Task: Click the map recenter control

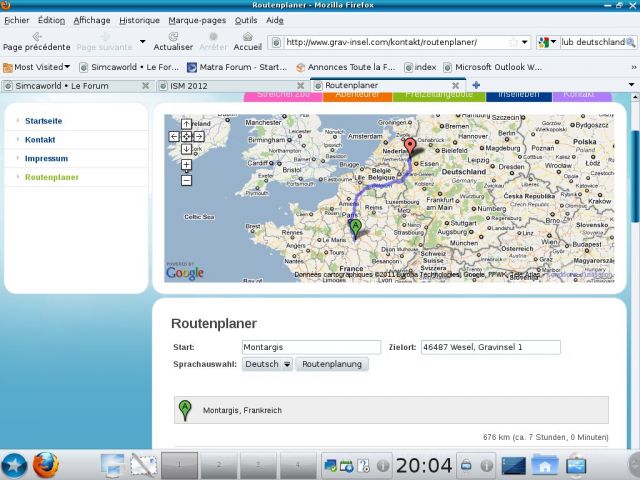Action: [187, 136]
